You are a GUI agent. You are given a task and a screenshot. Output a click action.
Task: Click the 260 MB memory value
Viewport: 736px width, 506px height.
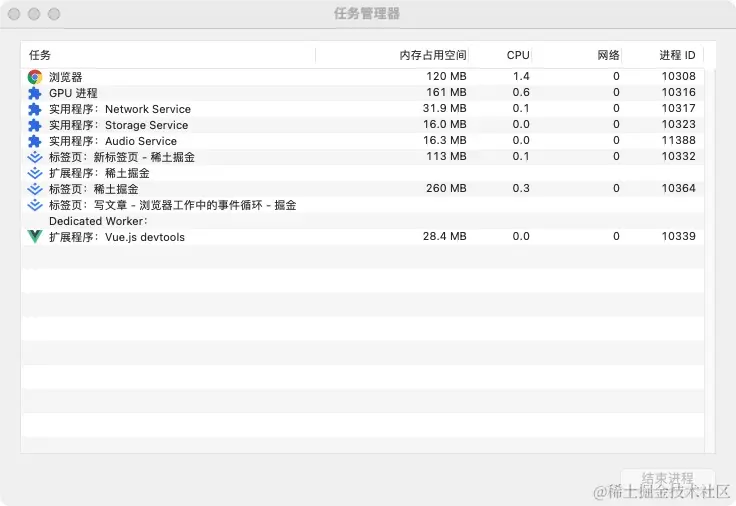[446, 188]
